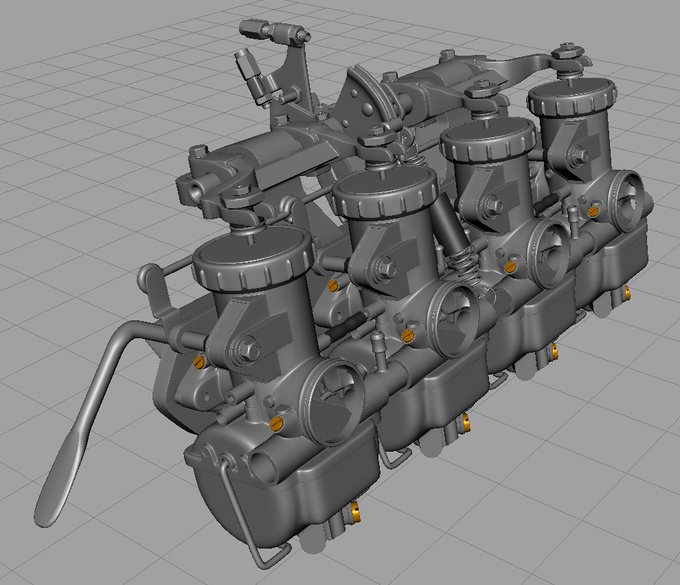Select the wire bail clip on nearest float bowl
Viewport: 680px width, 585px height.
coord(252,516)
